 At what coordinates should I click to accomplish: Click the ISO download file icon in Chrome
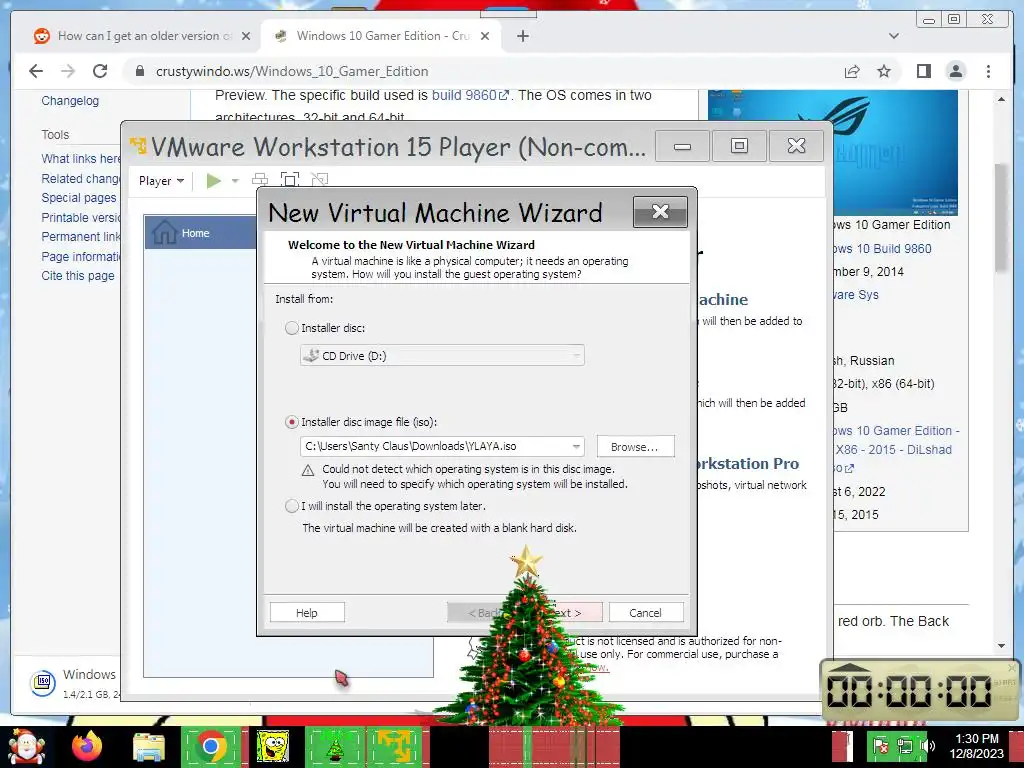click(x=43, y=683)
